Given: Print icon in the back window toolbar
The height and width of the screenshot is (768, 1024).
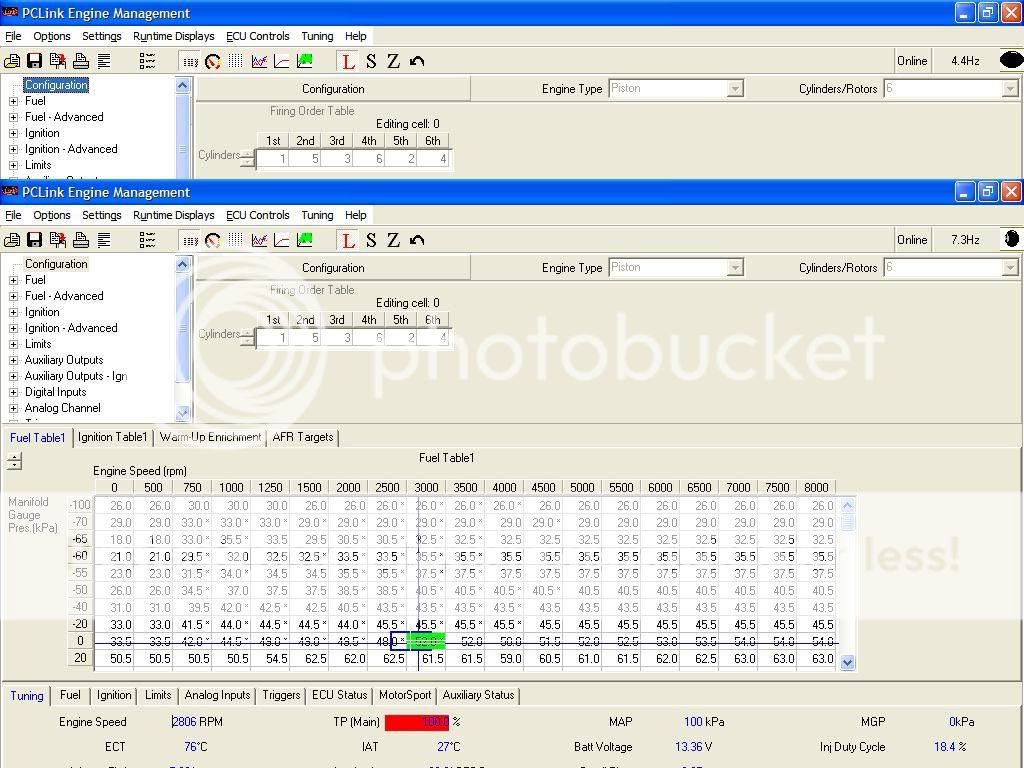Looking at the screenshot, I should [x=81, y=61].
